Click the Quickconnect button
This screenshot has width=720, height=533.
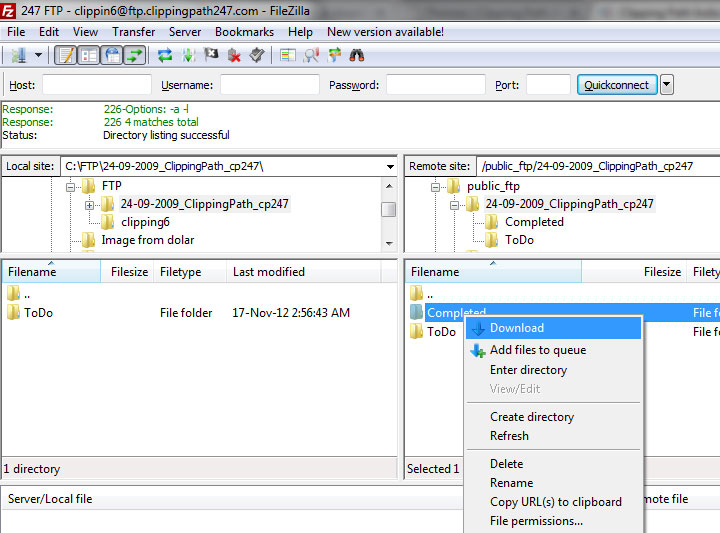pos(617,85)
